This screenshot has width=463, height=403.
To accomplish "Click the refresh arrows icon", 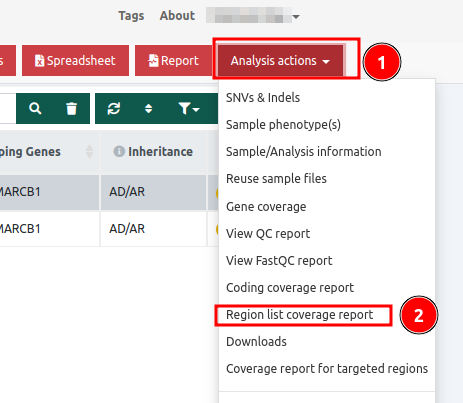I will point(114,109).
